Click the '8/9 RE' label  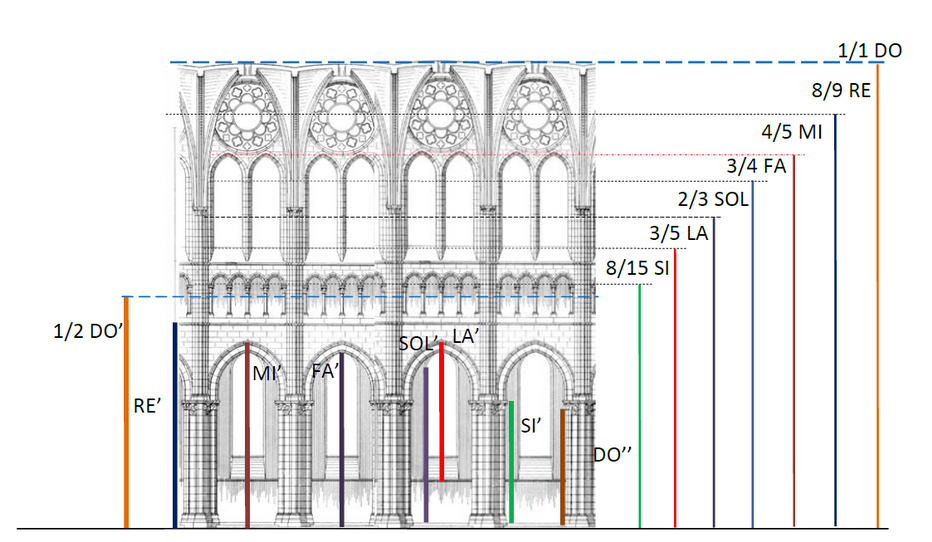841,90
